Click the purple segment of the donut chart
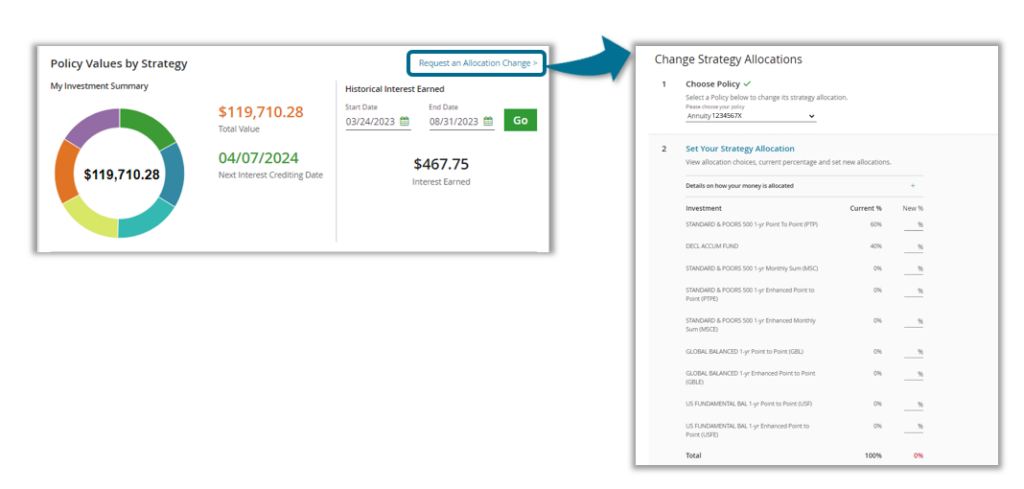The image size is (1024, 489). click(x=91, y=127)
